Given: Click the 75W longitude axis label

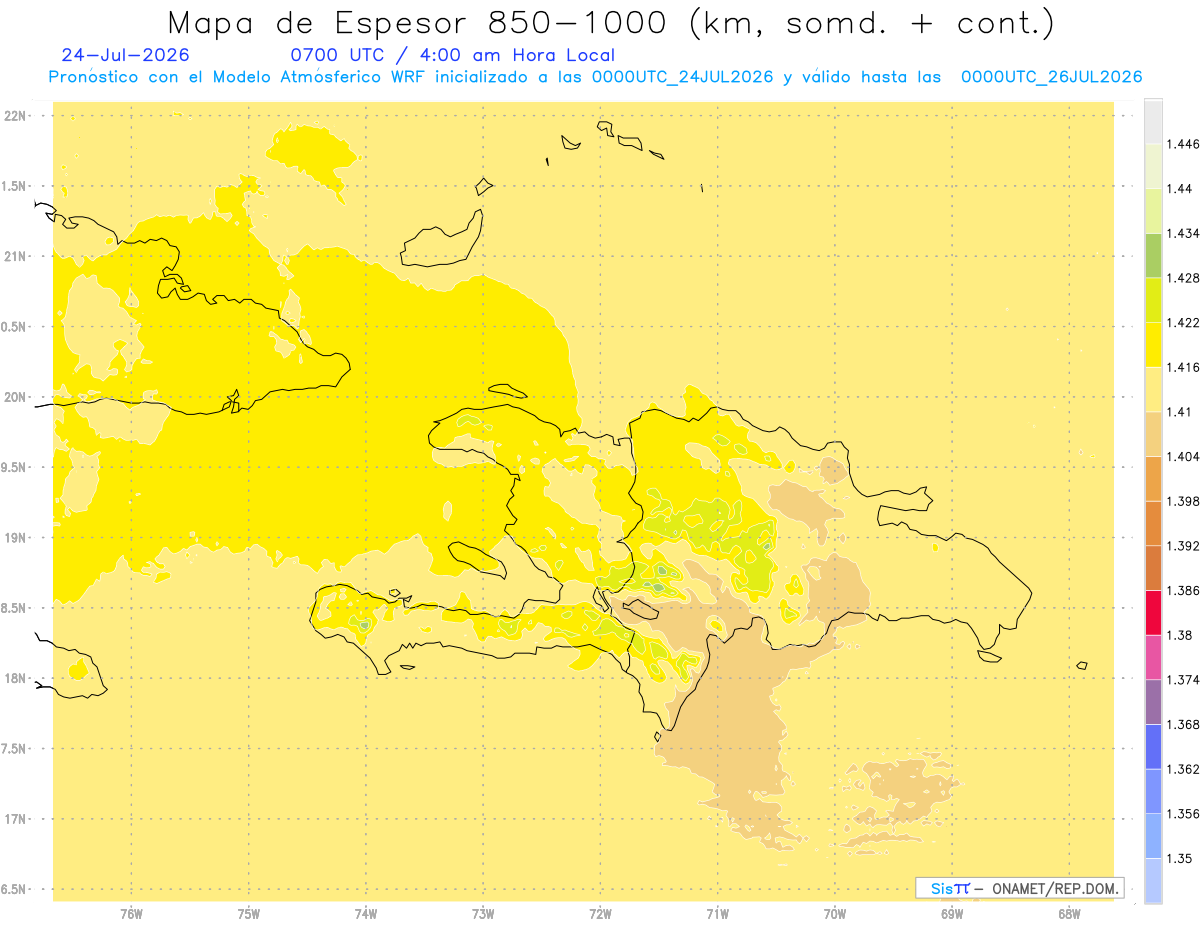Looking at the screenshot, I should click(248, 913).
